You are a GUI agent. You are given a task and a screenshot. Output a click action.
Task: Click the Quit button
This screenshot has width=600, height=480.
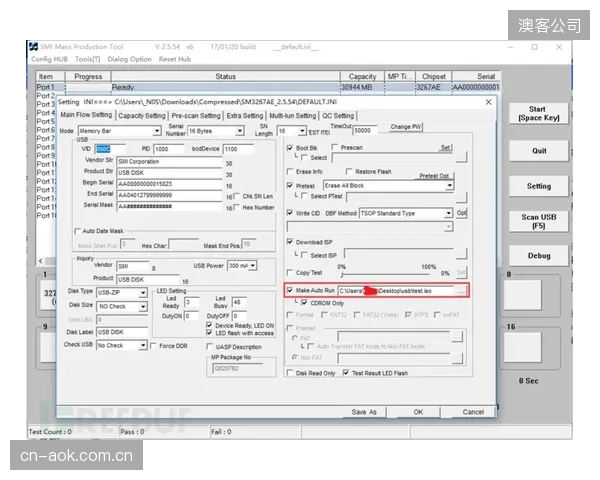click(x=539, y=151)
